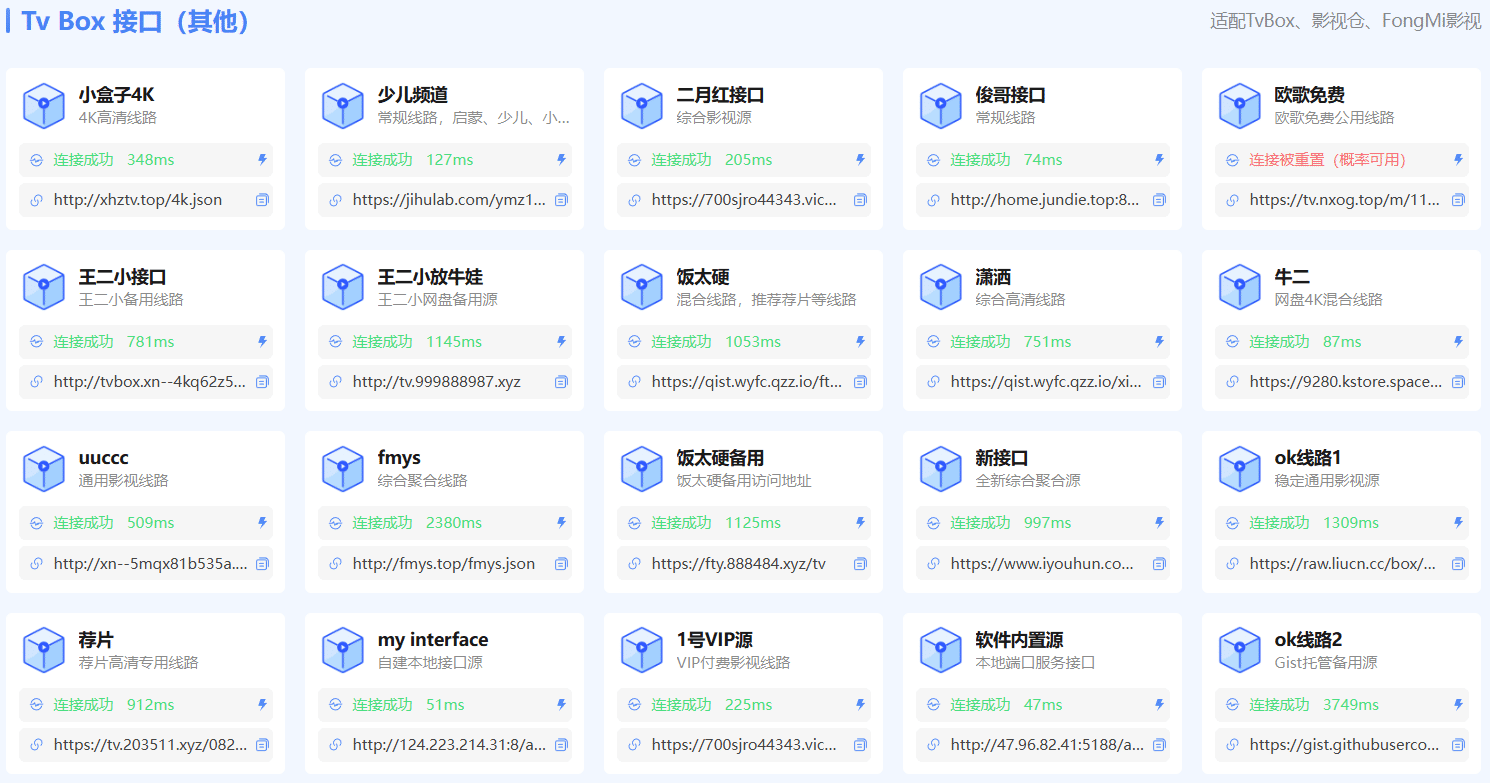Copy the 软件内置源 URL
The height and width of the screenshot is (783, 1490).
coord(1159,745)
